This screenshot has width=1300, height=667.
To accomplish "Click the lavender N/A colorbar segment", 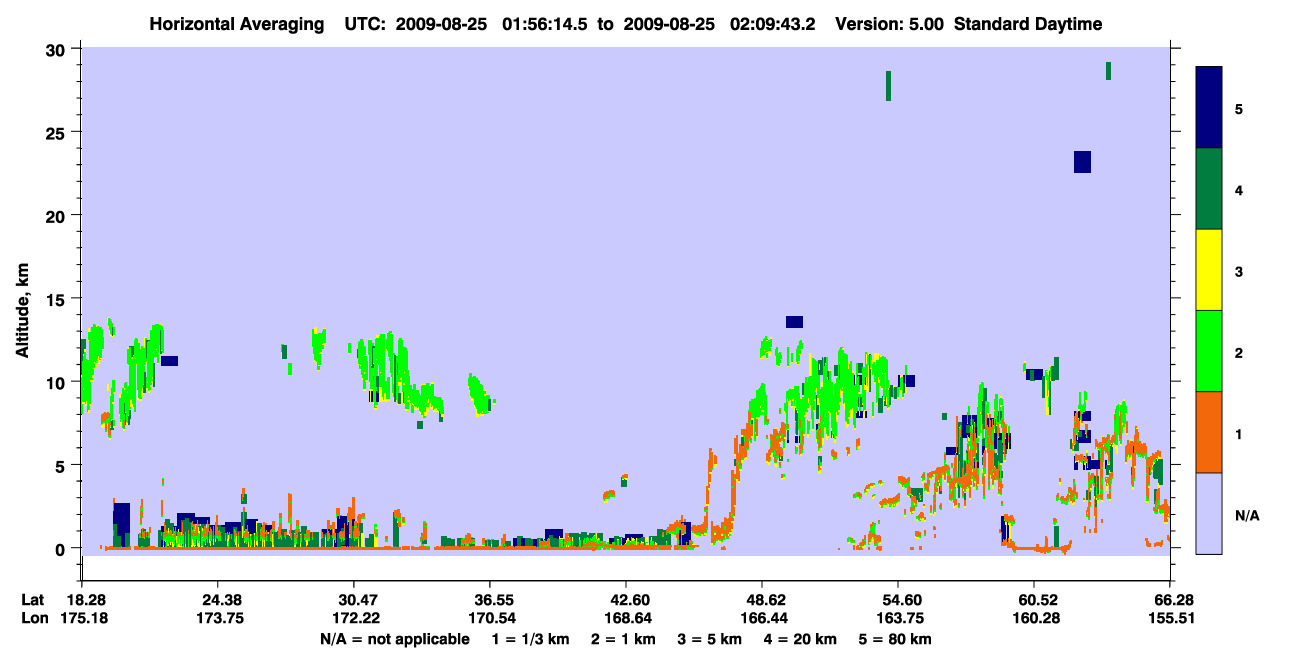I will (1209, 513).
